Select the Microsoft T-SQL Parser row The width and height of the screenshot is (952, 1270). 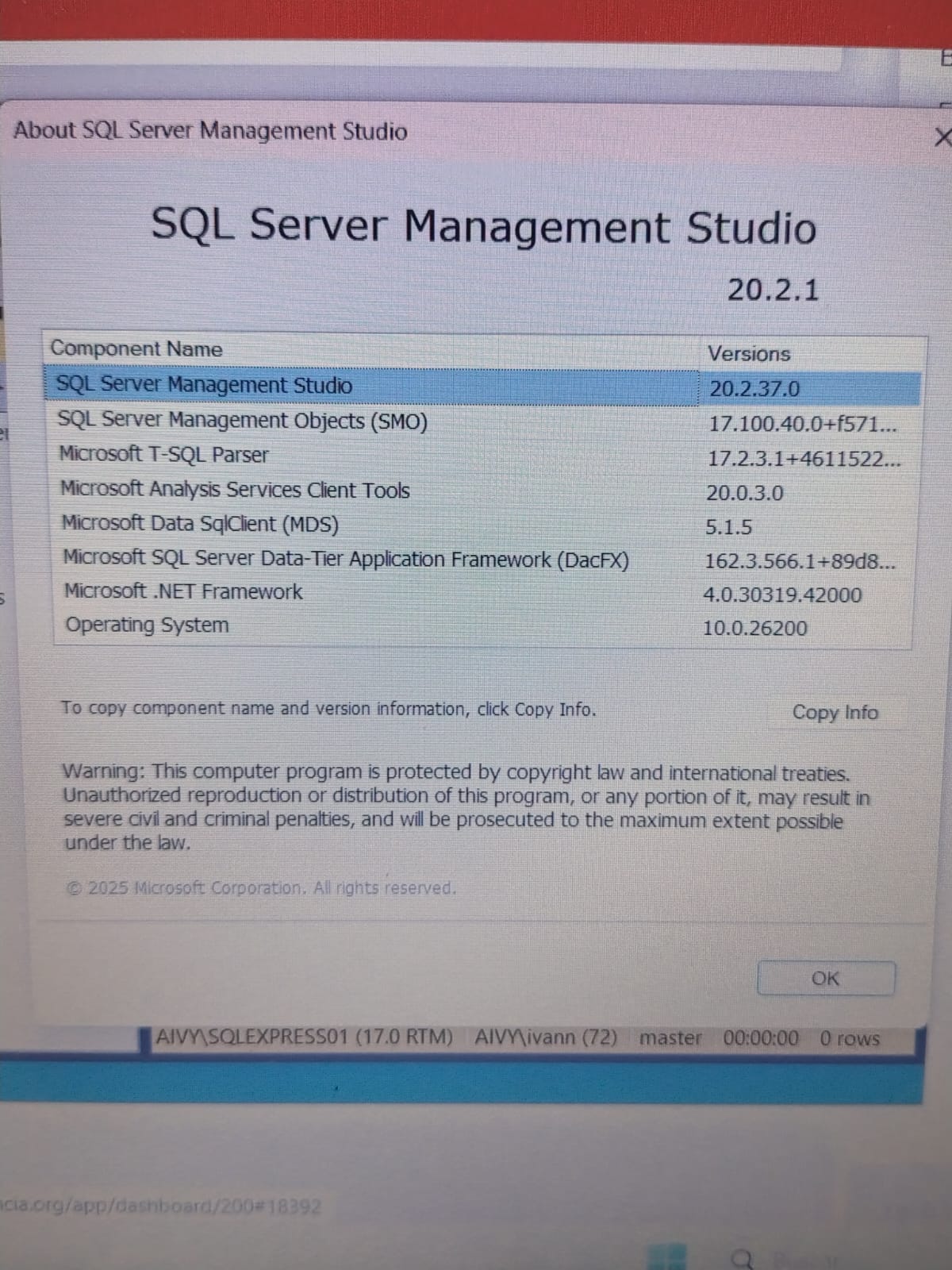pos(163,455)
